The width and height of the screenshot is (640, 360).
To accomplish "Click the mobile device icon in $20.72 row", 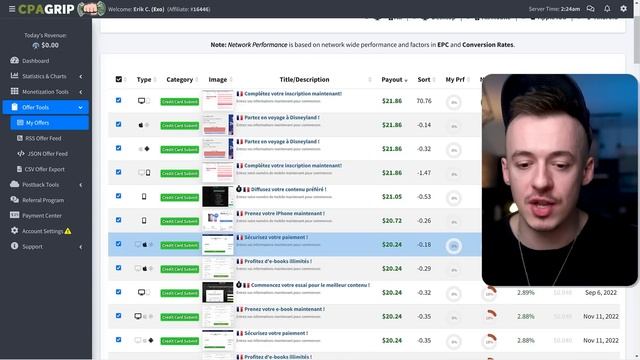I will click(144, 220).
